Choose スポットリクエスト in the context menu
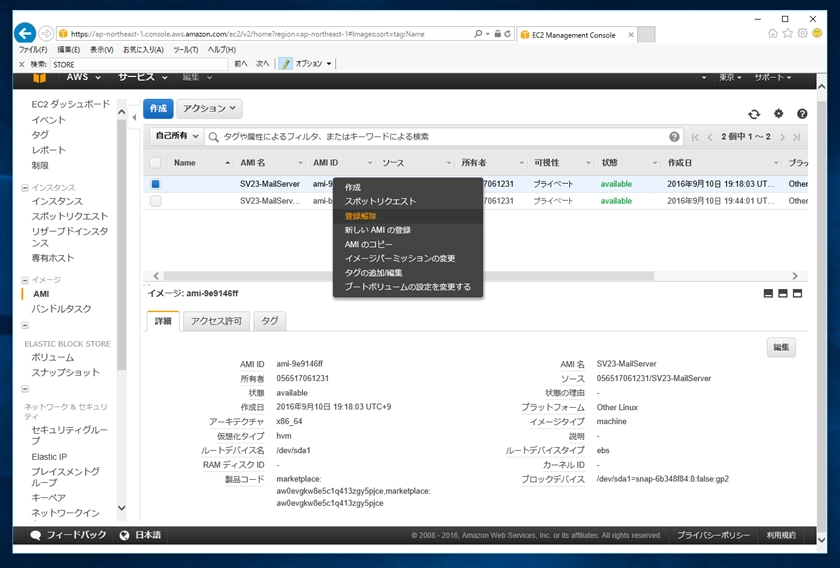The width and height of the screenshot is (840, 568). 408,201
